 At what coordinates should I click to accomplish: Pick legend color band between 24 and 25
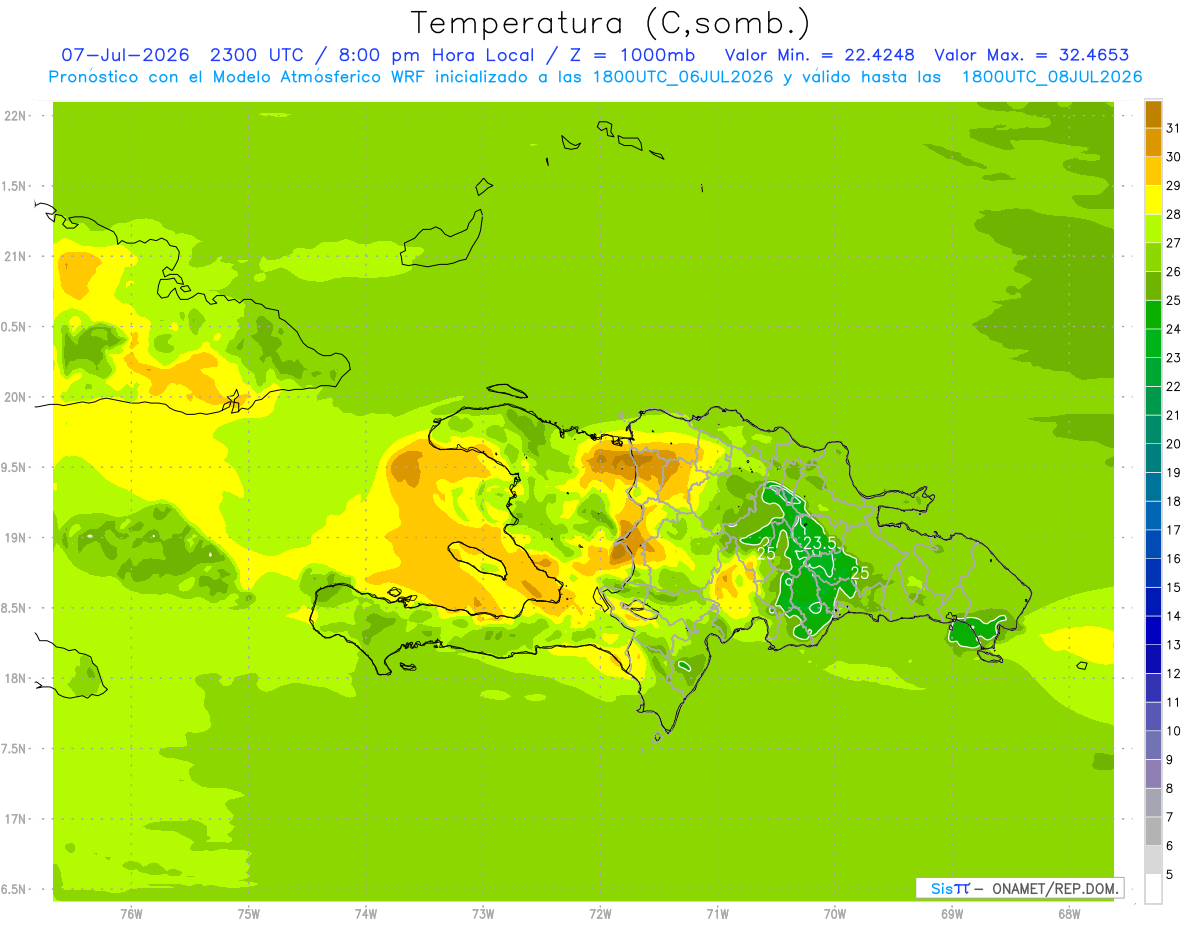tap(1153, 314)
